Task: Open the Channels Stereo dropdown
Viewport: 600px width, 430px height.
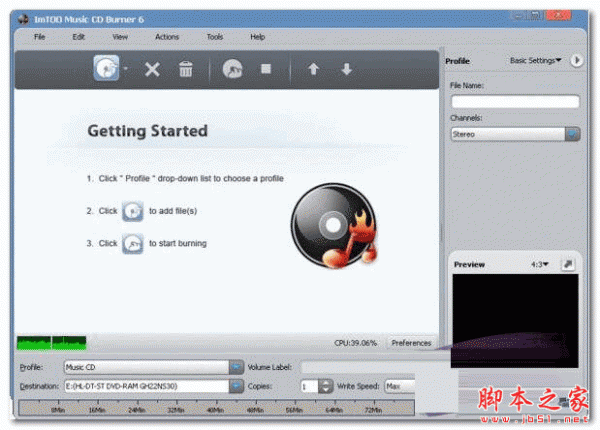Action: tap(515, 134)
